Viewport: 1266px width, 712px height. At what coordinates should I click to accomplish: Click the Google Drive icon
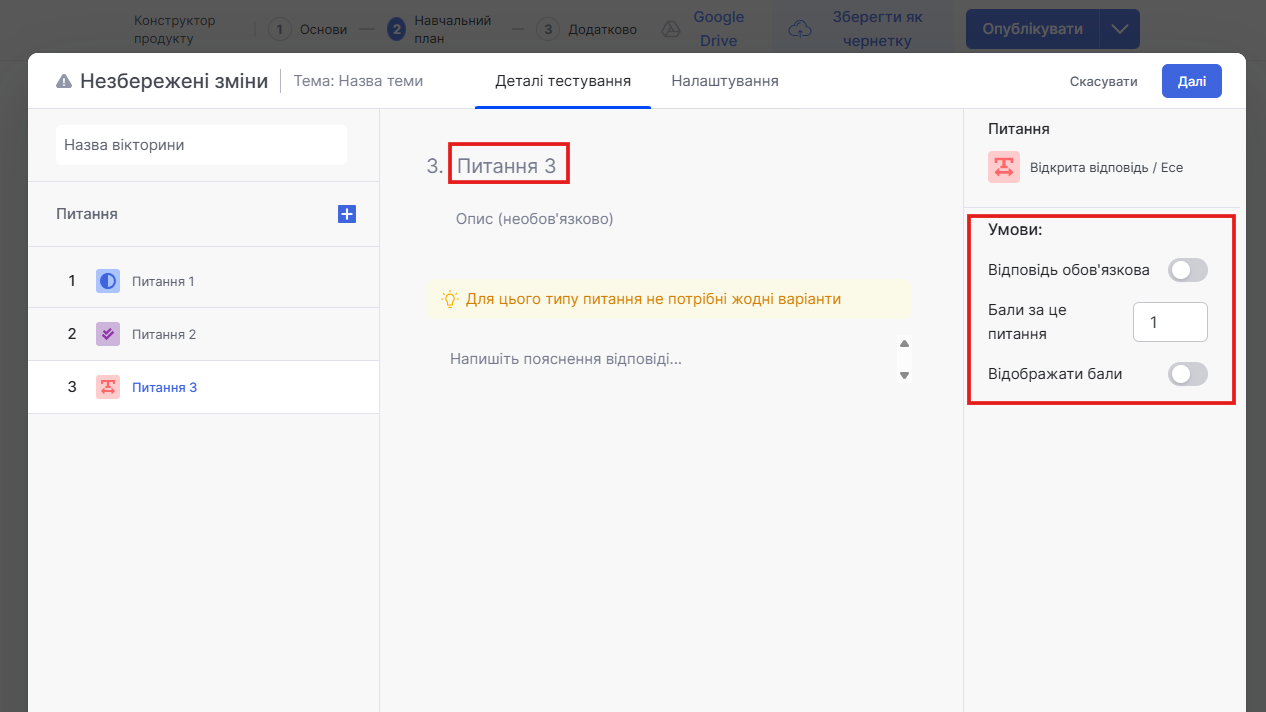tap(670, 29)
